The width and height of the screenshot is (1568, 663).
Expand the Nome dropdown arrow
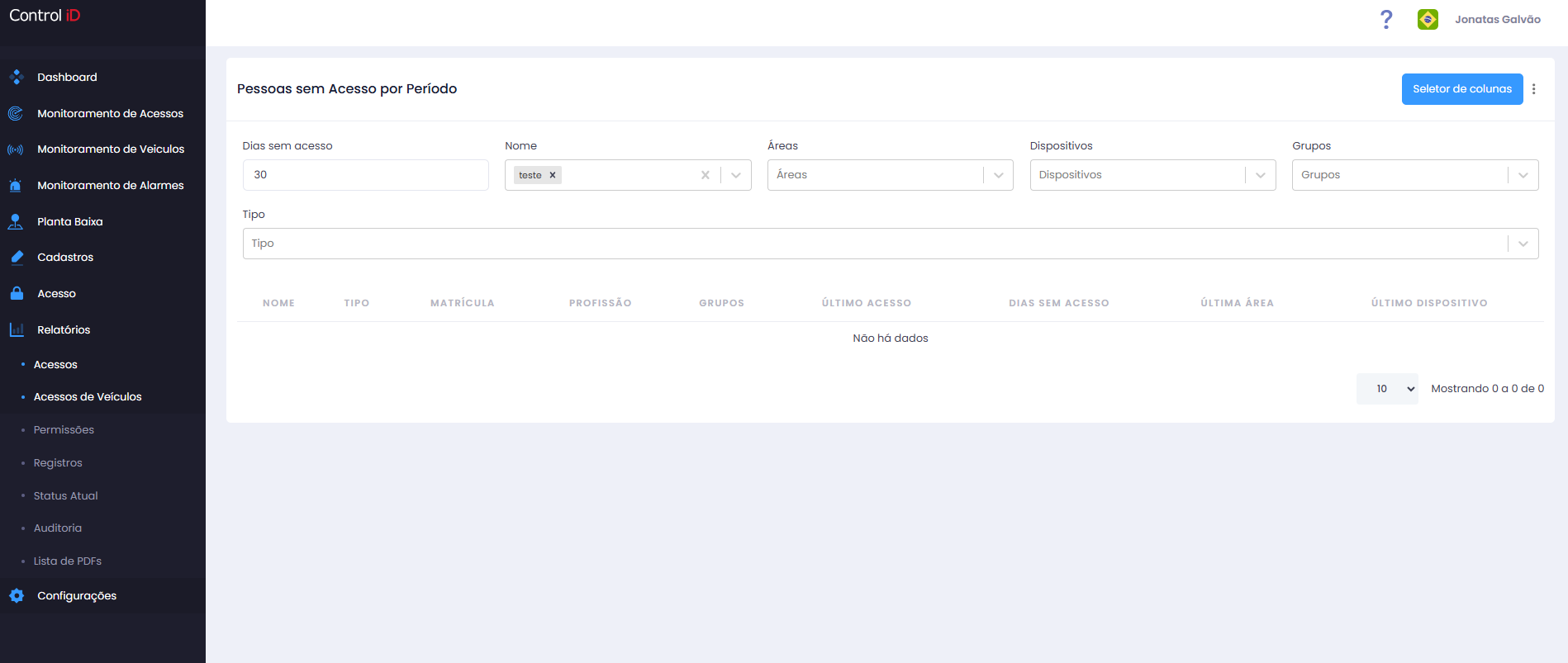736,175
